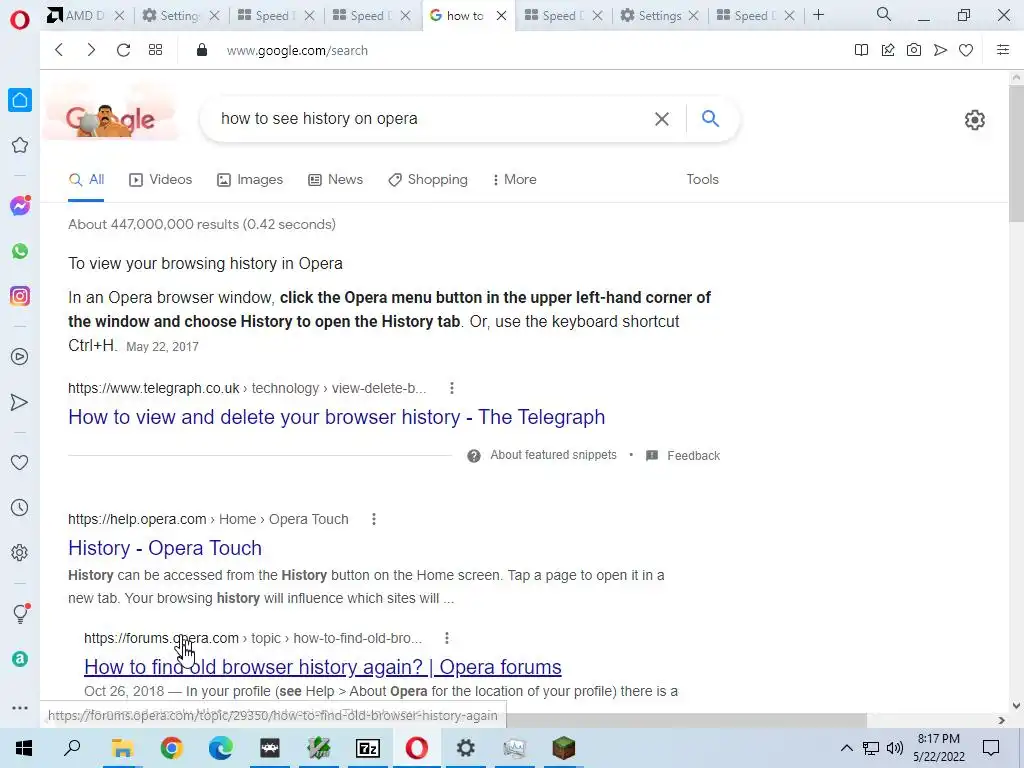This screenshot has height=768, width=1024.
Task: Open the teal 'a' sidebar icon
Action: click(x=20, y=659)
